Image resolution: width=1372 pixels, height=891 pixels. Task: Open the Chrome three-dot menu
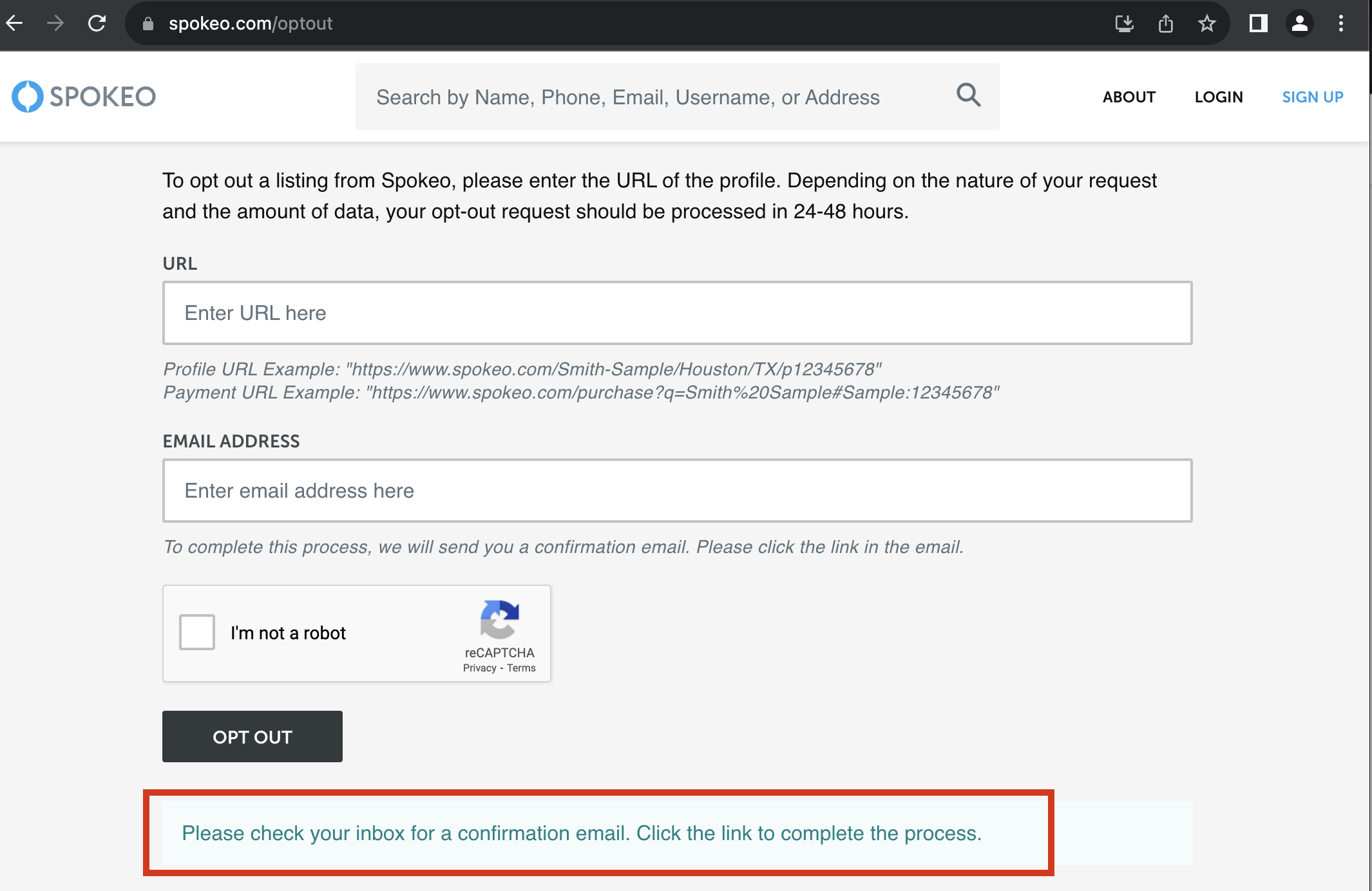point(1340,23)
